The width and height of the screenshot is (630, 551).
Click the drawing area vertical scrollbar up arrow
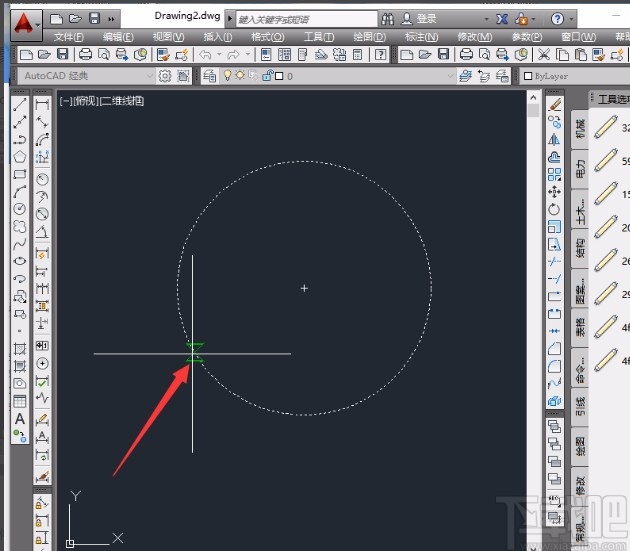tap(533, 97)
